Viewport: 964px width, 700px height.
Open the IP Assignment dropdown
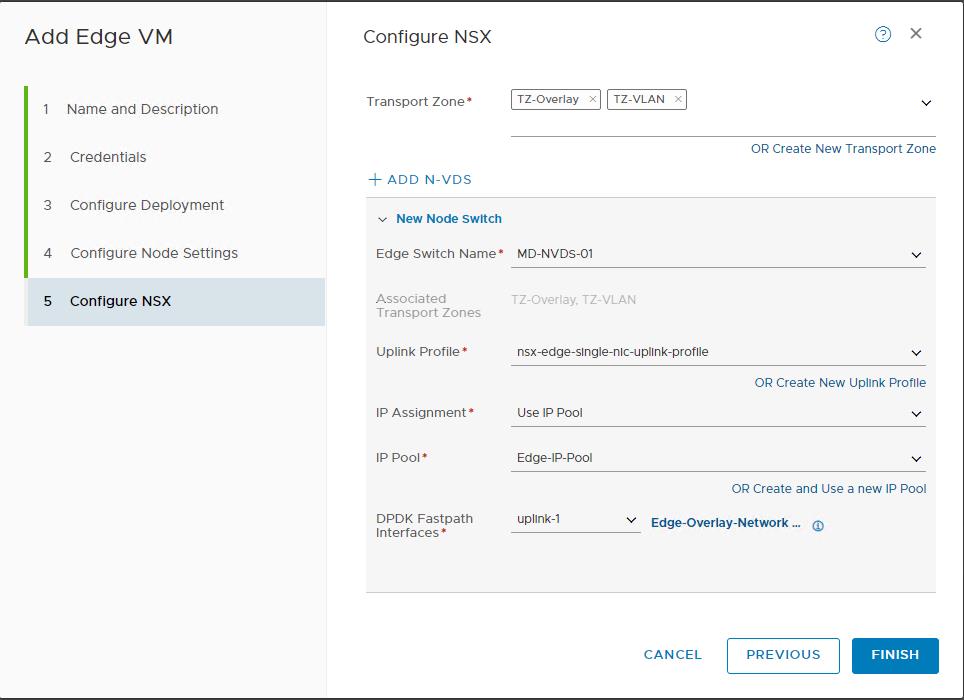click(x=916, y=414)
